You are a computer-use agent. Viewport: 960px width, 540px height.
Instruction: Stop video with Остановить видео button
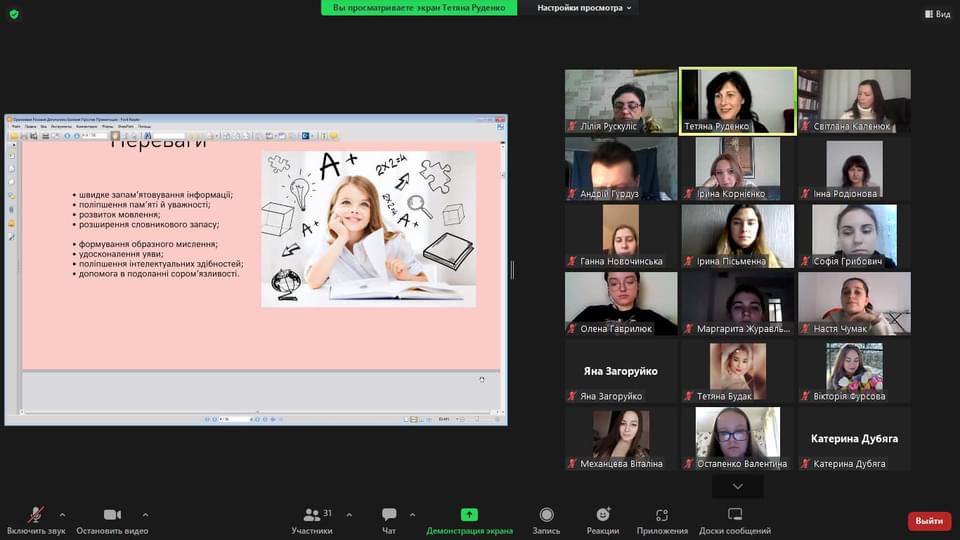coord(112,515)
